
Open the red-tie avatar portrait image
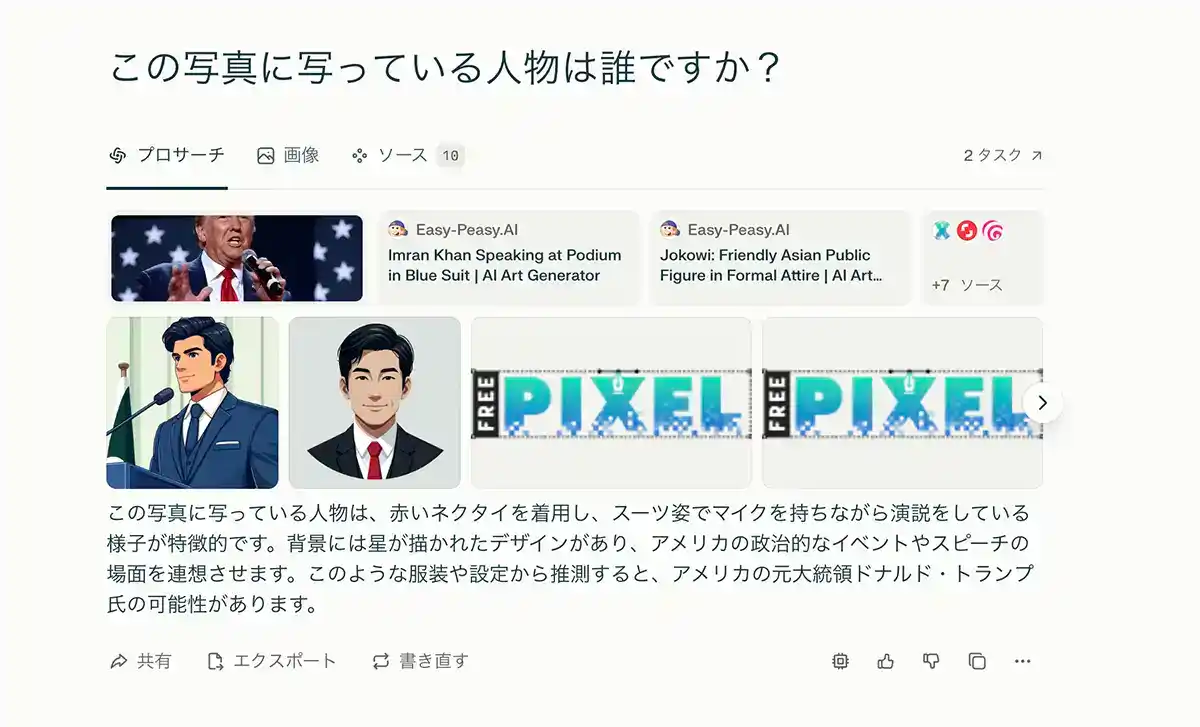pyautogui.click(x=375, y=403)
